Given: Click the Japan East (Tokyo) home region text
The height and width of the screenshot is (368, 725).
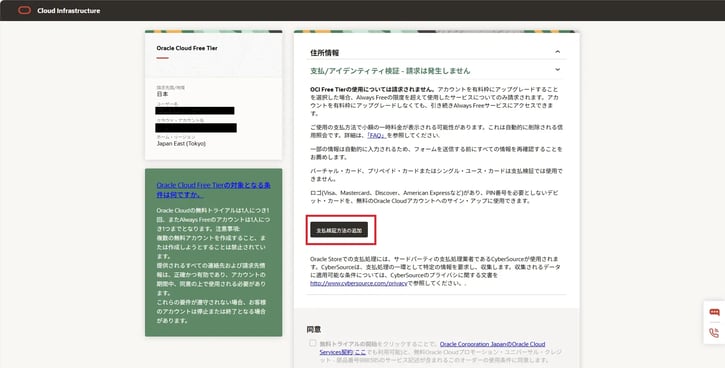Looking at the screenshot, I should click(181, 144).
